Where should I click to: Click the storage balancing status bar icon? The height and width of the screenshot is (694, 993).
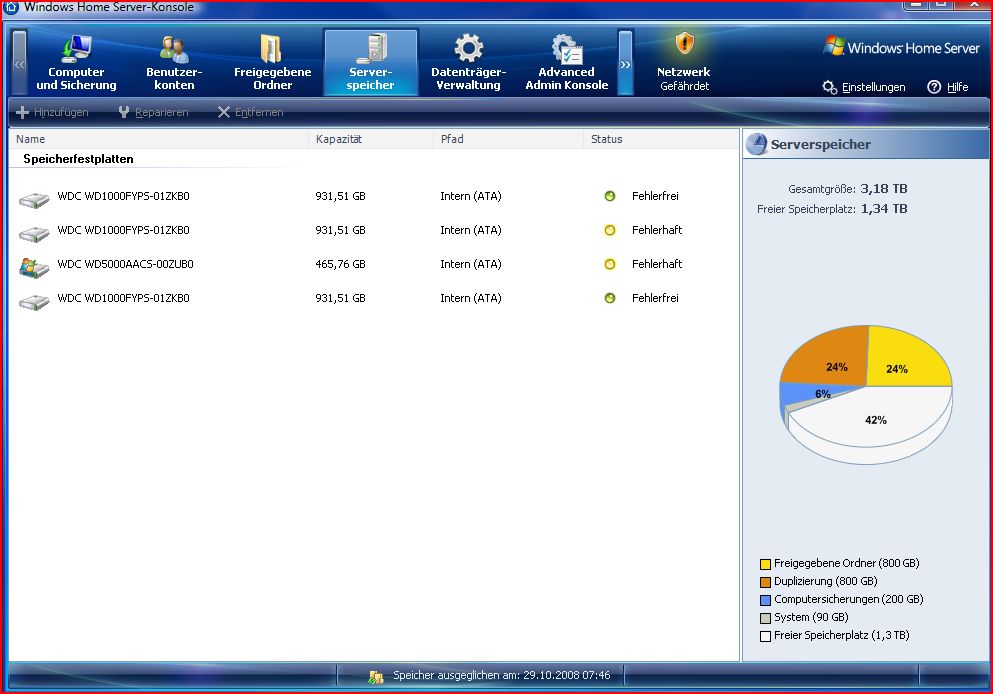376,676
